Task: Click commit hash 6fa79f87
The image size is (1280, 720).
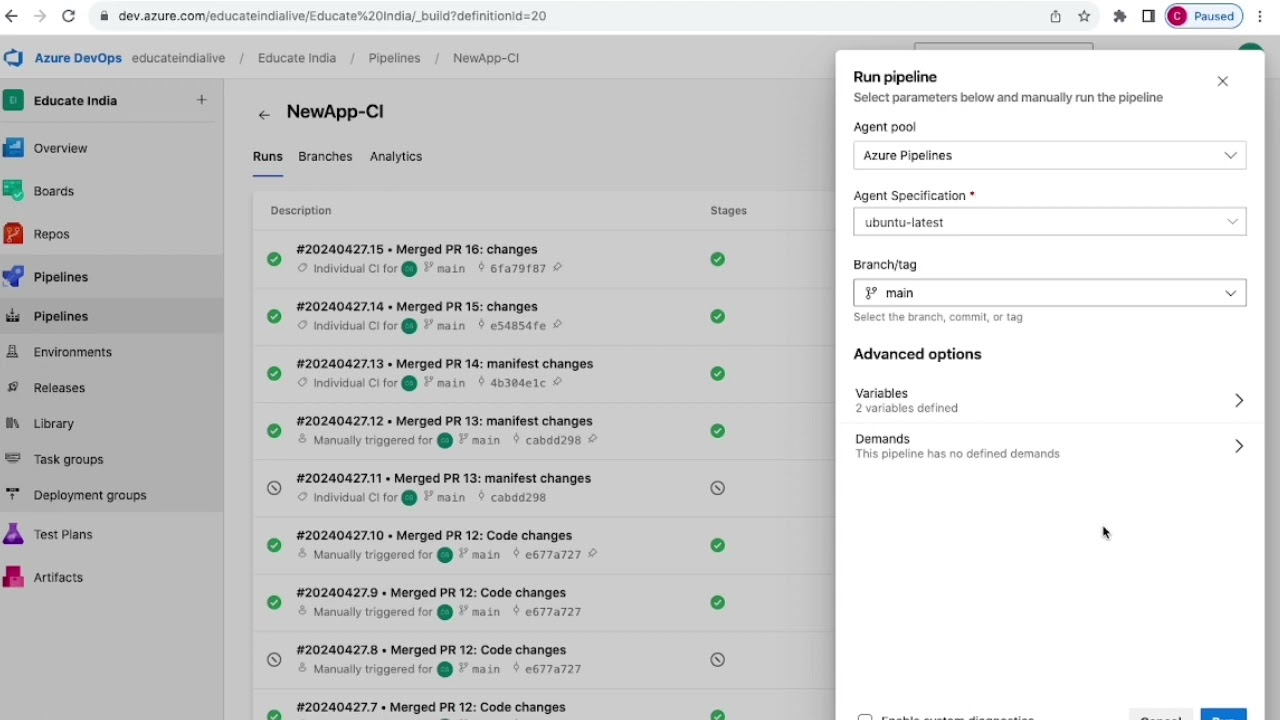Action: click(517, 269)
